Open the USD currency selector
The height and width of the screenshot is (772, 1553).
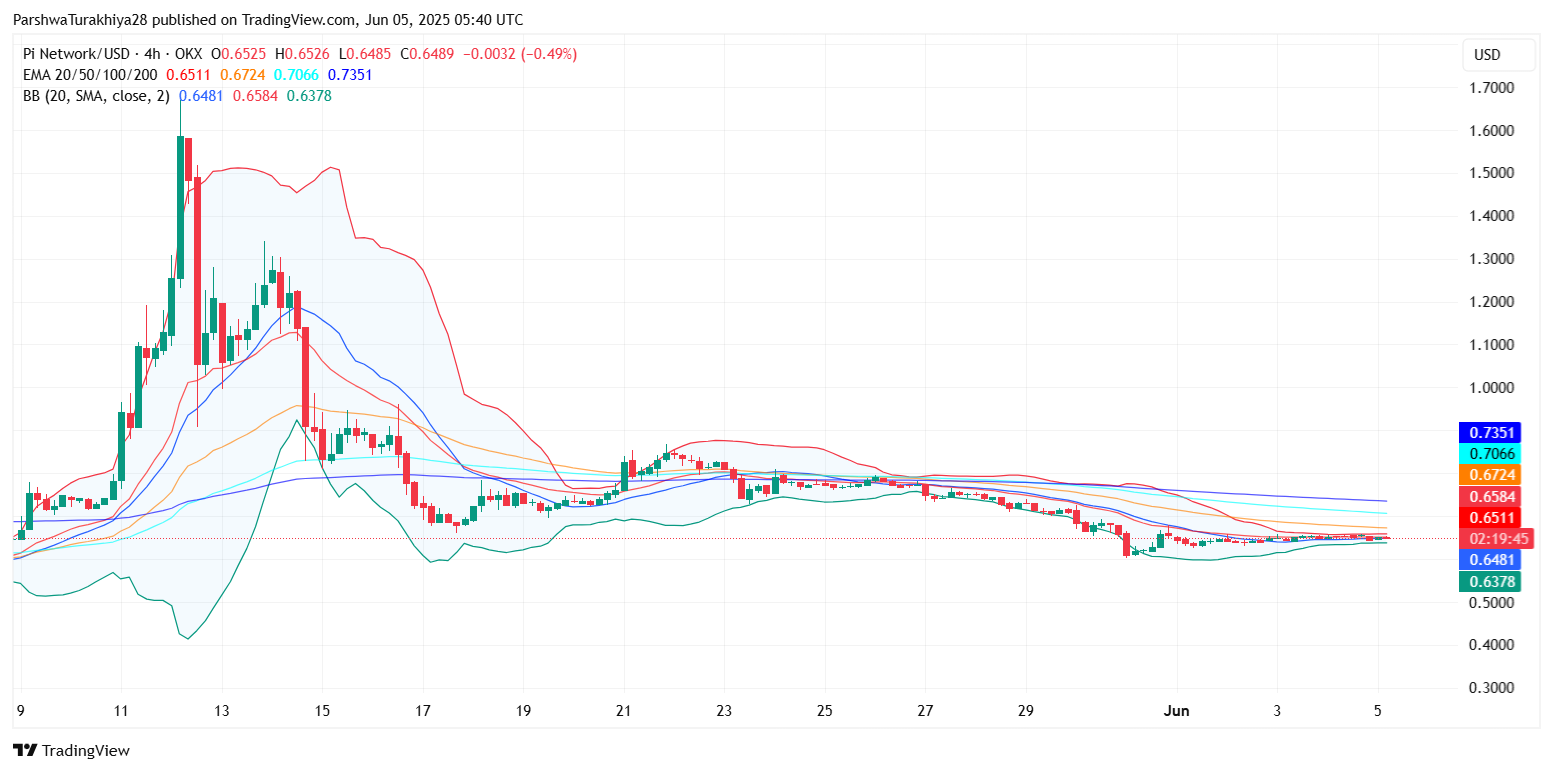(x=1498, y=55)
